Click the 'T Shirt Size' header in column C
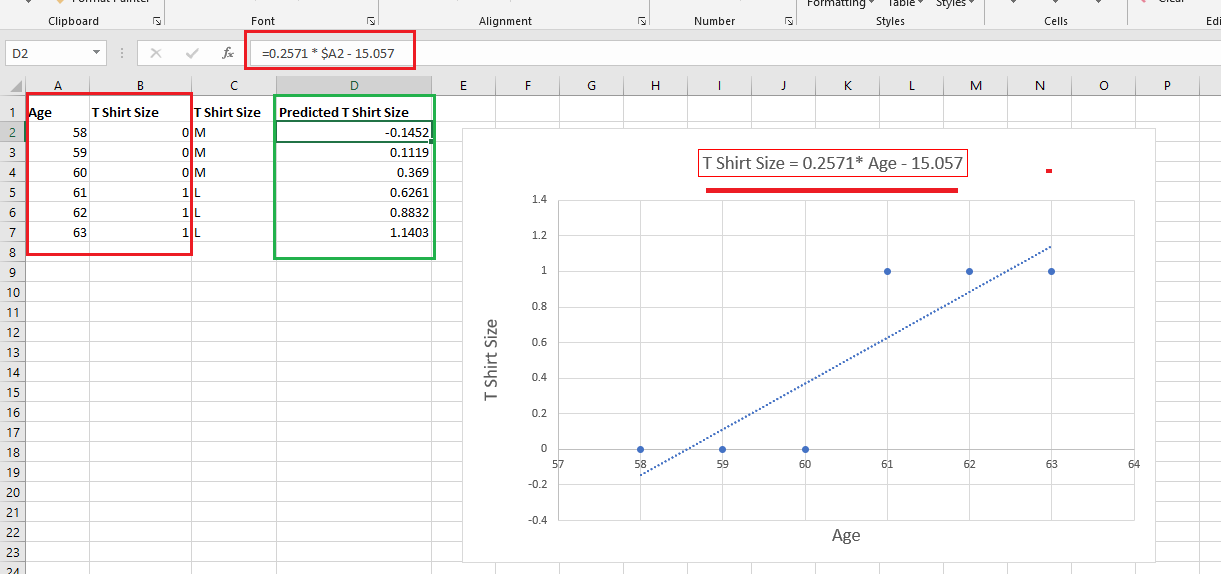Screen dimensions: 1221x574 click(x=233, y=112)
